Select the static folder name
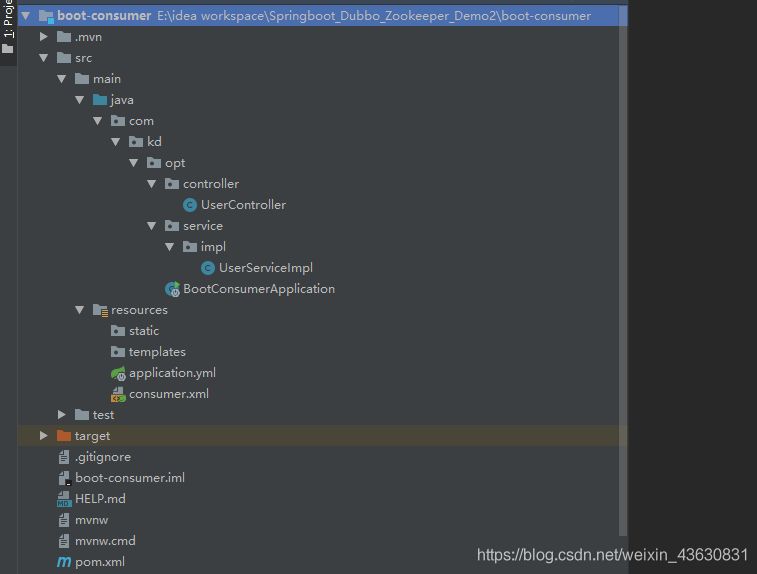 click(x=144, y=331)
